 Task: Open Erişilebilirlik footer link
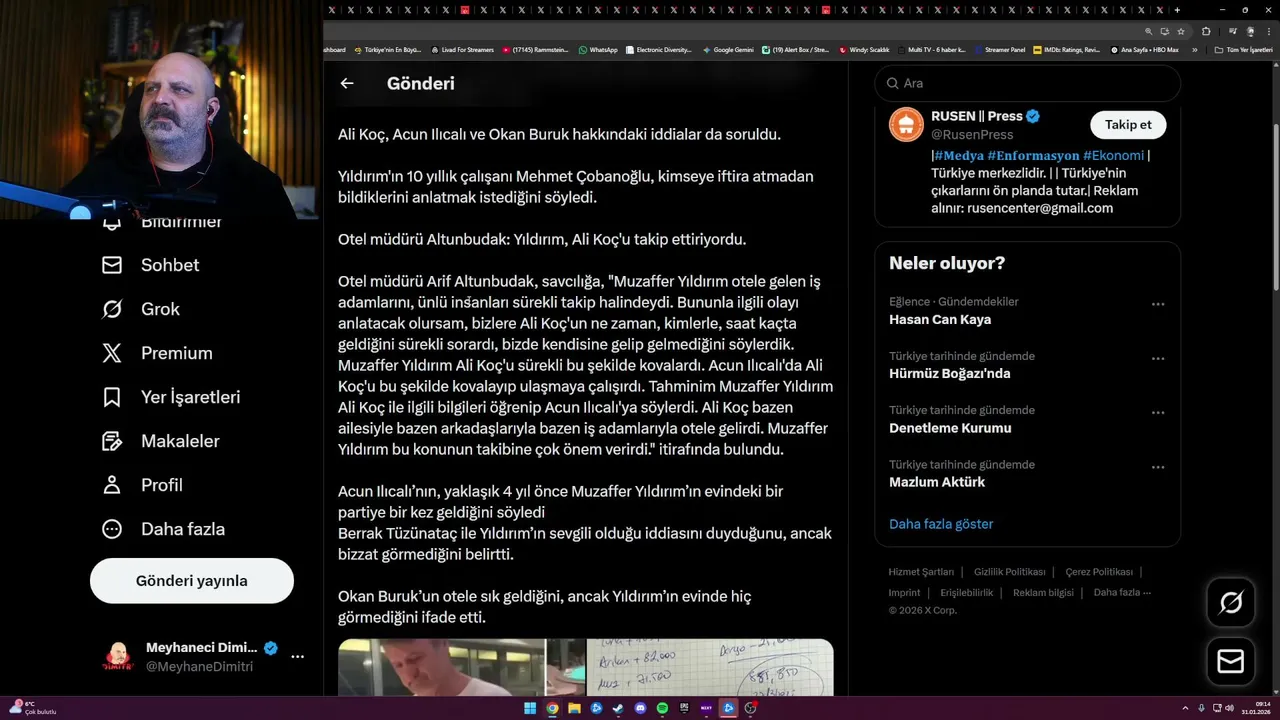pyautogui.click(x=967, y=592)
